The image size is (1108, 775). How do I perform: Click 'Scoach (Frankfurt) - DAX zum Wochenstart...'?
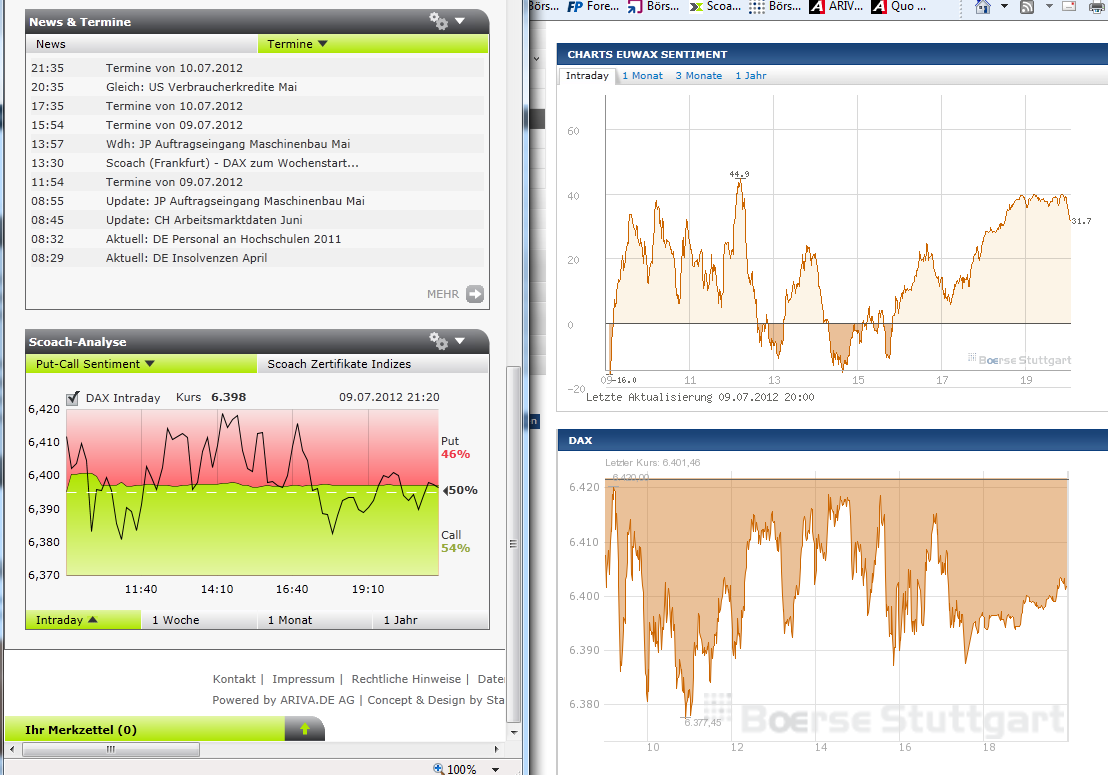click(x=232, y=163)
